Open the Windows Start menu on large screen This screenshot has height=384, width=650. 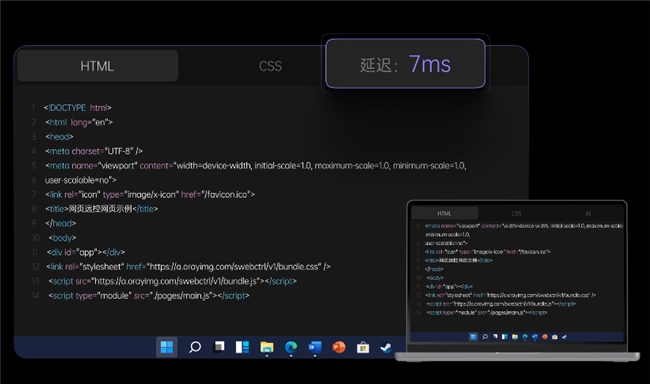tap(167, 347)
